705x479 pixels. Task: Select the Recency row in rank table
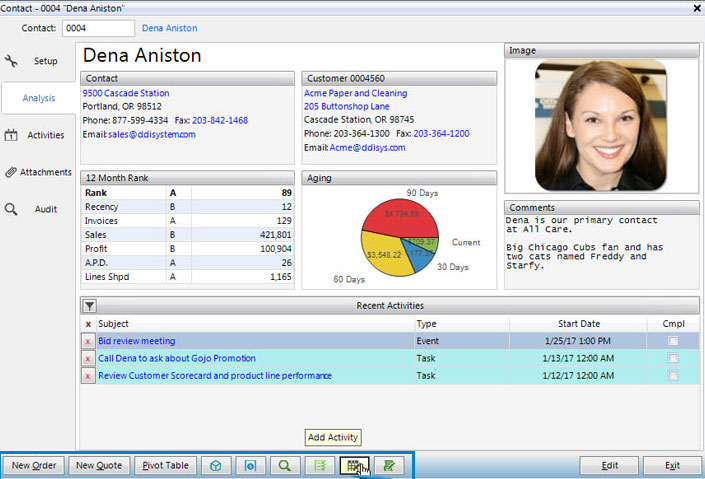(188, 207)
